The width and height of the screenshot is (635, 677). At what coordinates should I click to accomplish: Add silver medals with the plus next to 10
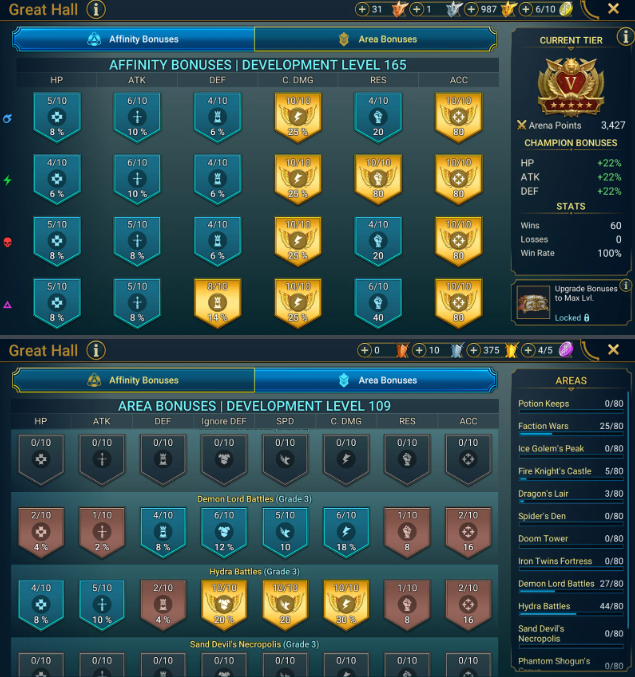419,350
